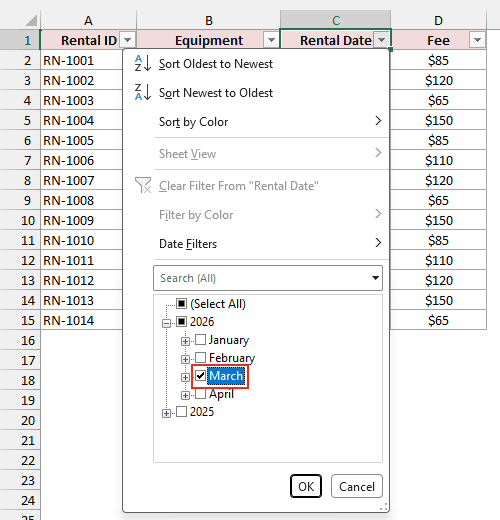
Task: Select row 1 header
Action: pos(20,40)
